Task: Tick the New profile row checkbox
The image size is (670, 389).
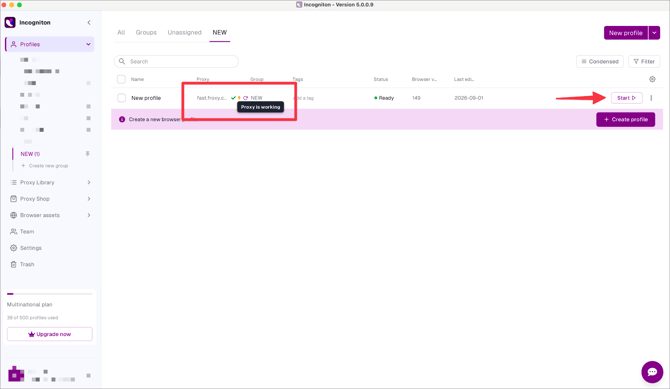Action: 121,98
